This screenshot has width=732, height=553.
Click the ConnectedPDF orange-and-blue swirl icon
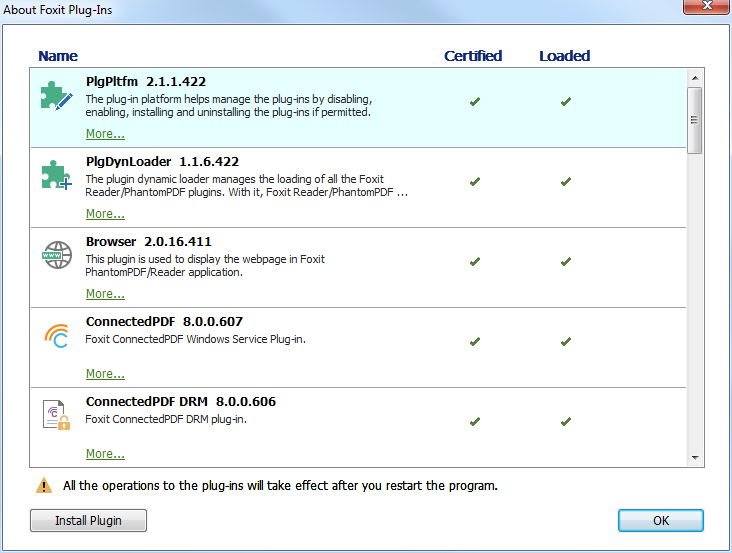(x=57, y=336)
